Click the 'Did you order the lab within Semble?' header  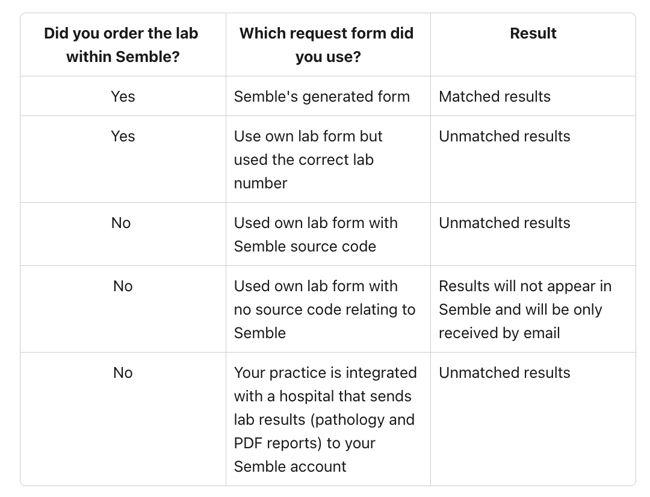[123, 45]
